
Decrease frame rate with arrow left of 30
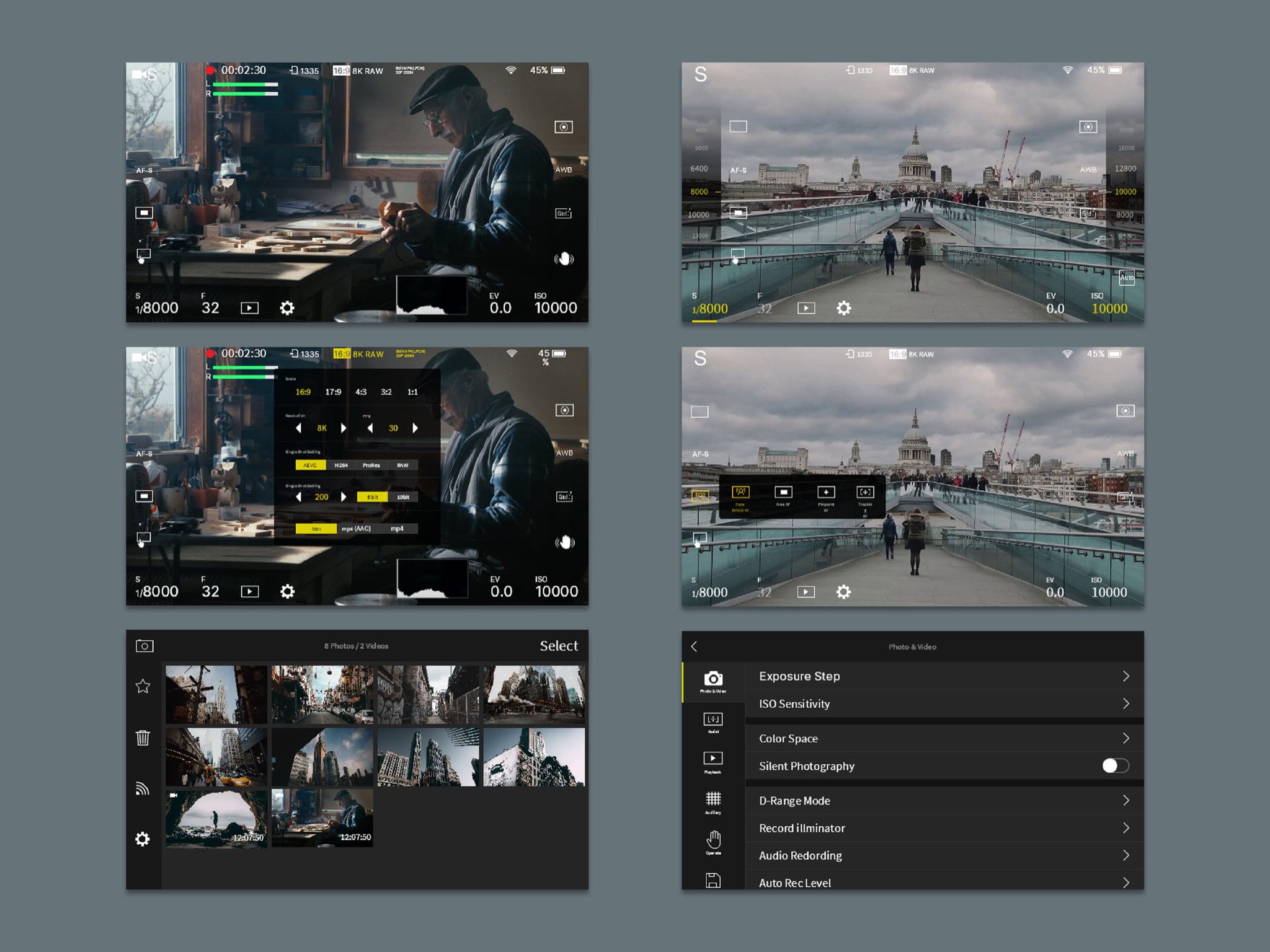(370, 428)
